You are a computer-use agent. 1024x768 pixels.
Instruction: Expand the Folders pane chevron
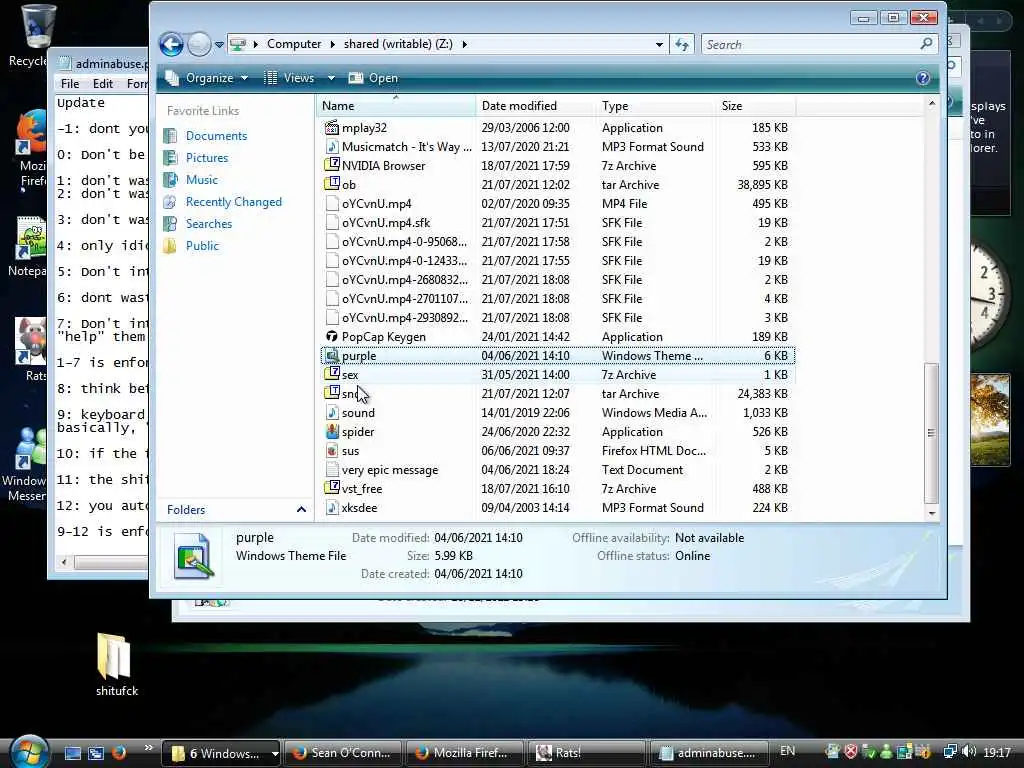tap(301, 509)
